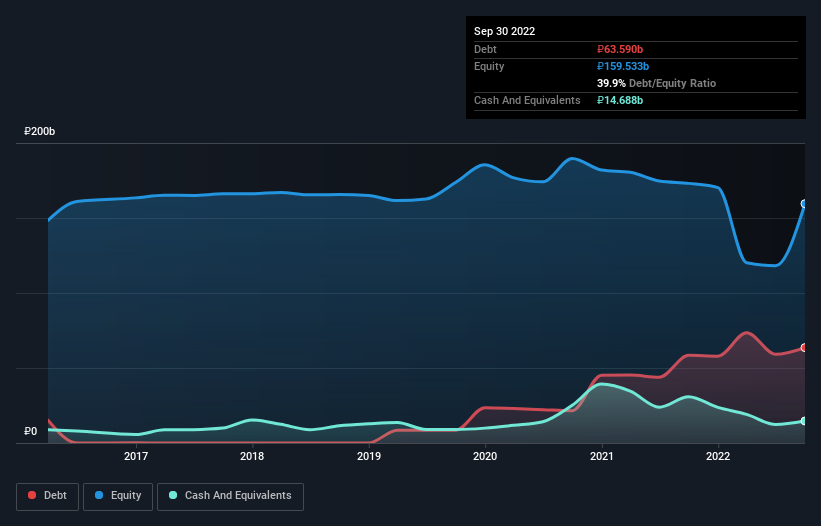The image size is (821, 526).
Task: Click the 2018 x-axis label
Action: coord(252,456)
